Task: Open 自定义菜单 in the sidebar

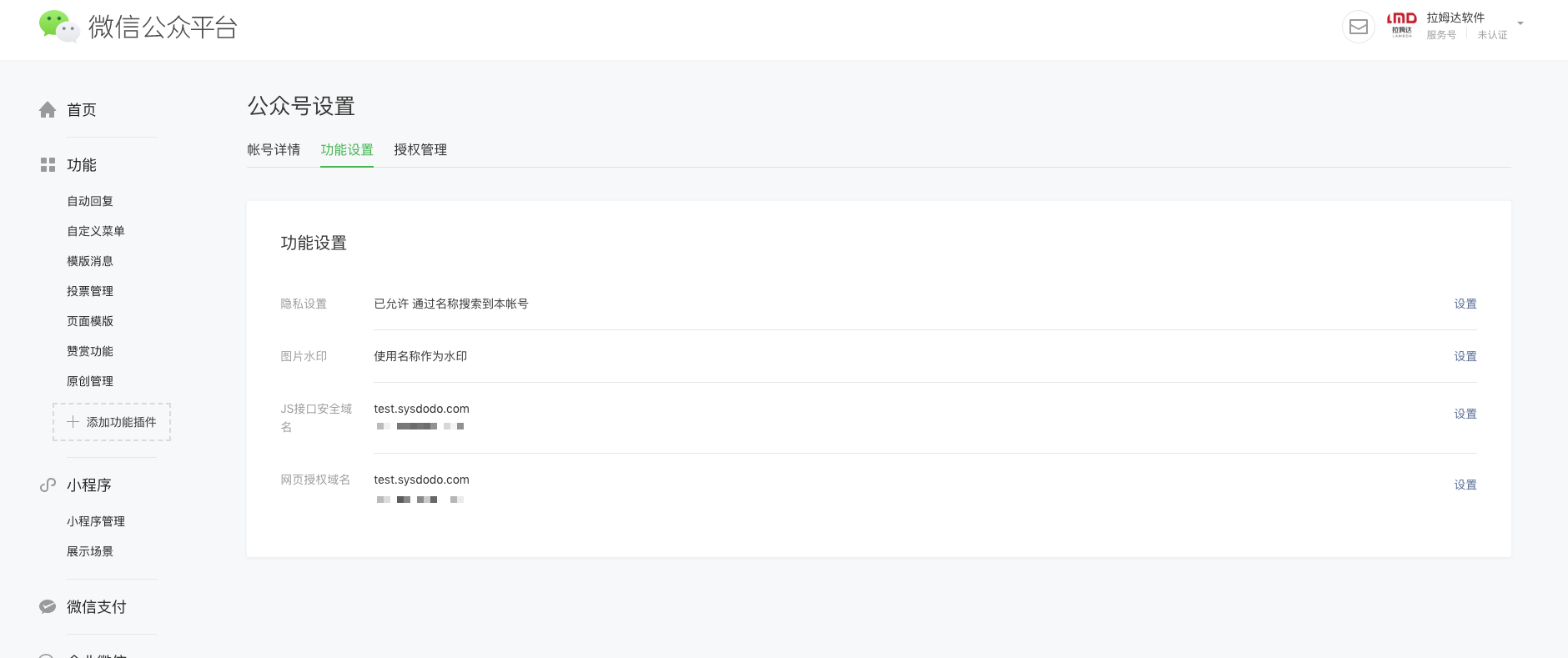Action: click(96, 231)
